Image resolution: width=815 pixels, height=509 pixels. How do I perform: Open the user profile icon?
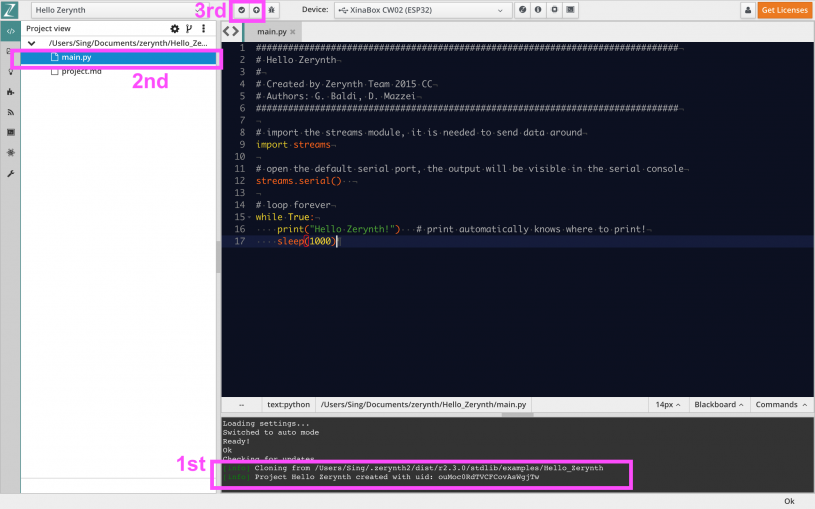(x=748, y=10)
